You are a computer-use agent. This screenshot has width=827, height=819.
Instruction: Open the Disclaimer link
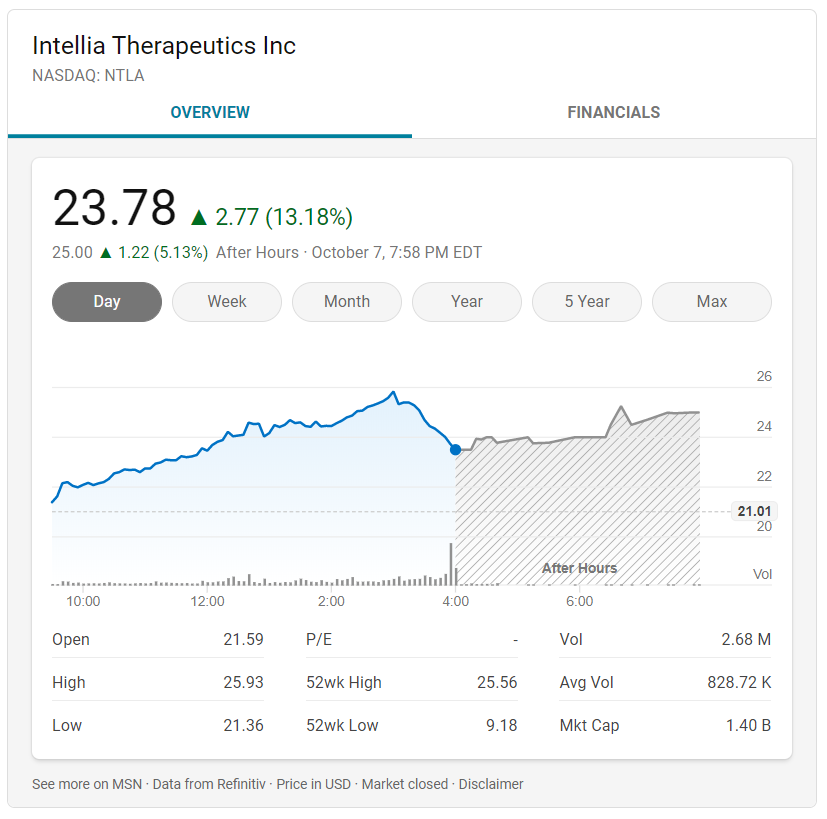tap(490, 784)
